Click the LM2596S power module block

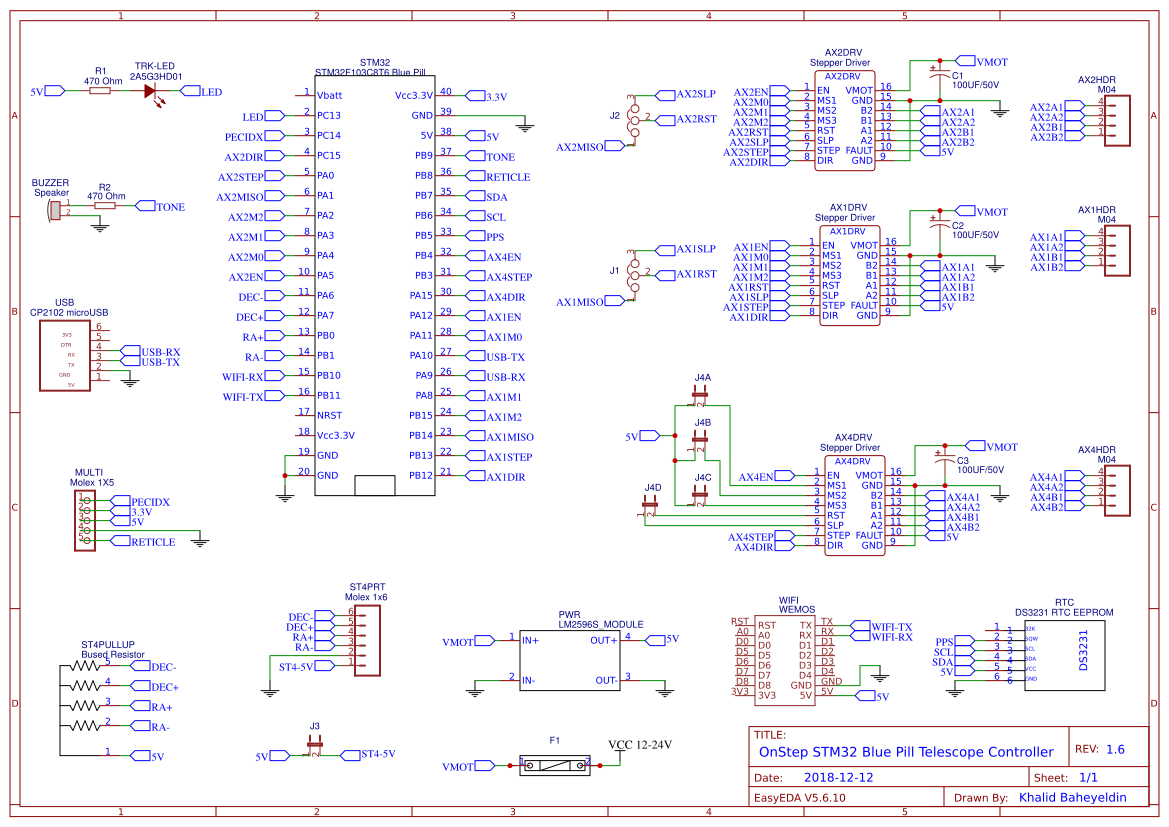[570, 660]
